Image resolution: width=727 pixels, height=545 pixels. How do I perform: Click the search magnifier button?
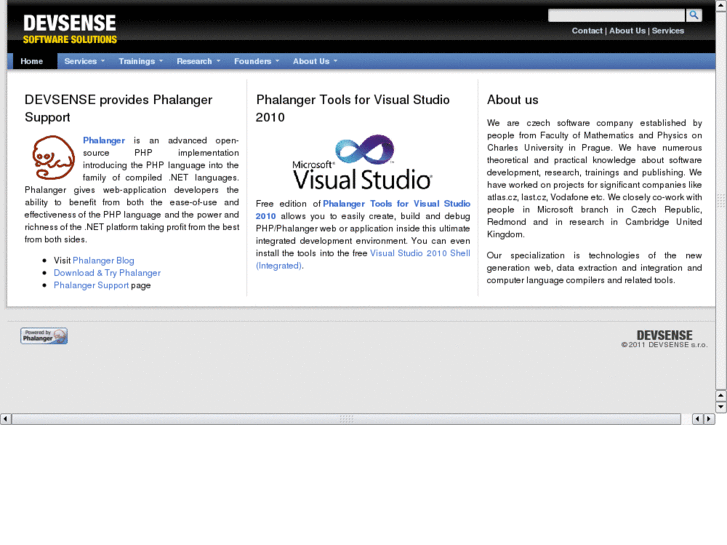(694, 15)
